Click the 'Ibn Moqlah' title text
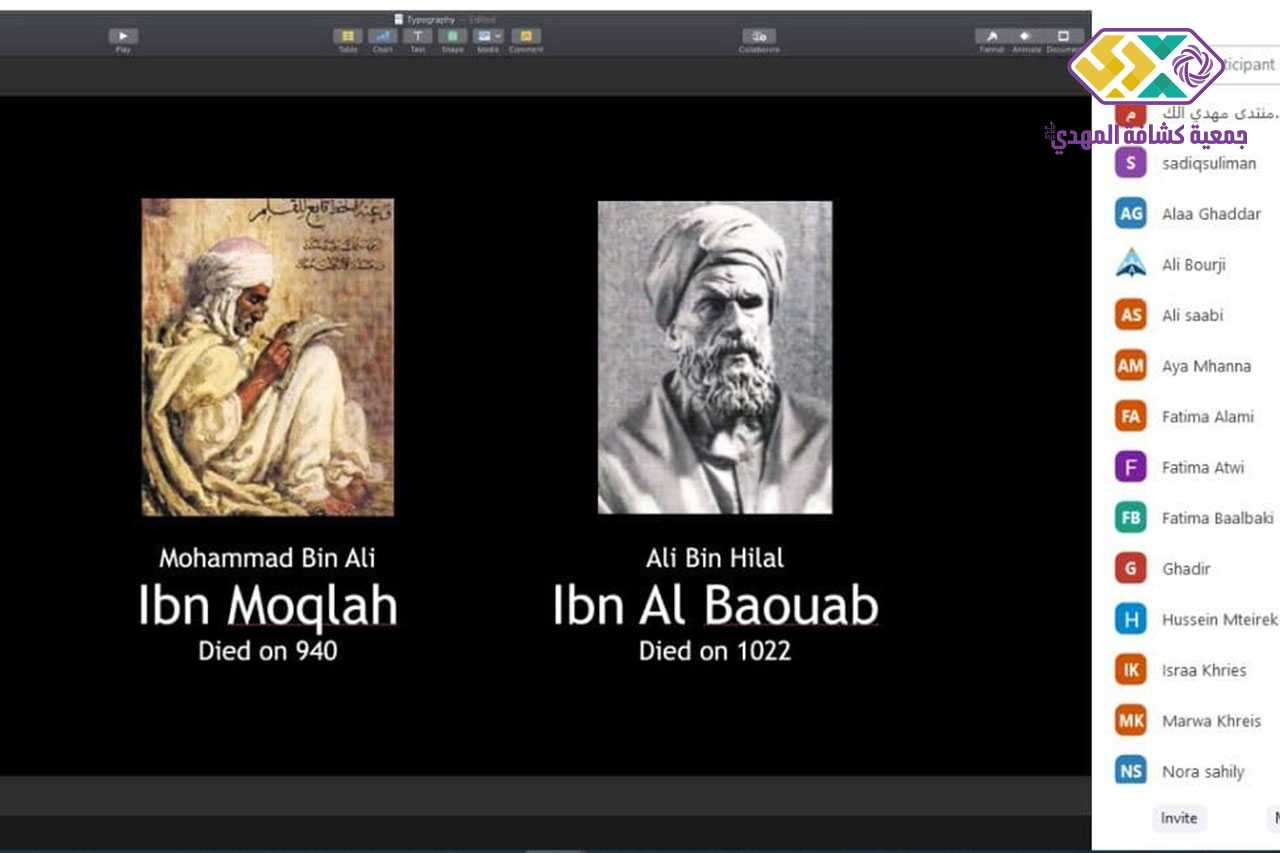This screenshot has width=1280, height=853. click(x=267, y=605)
